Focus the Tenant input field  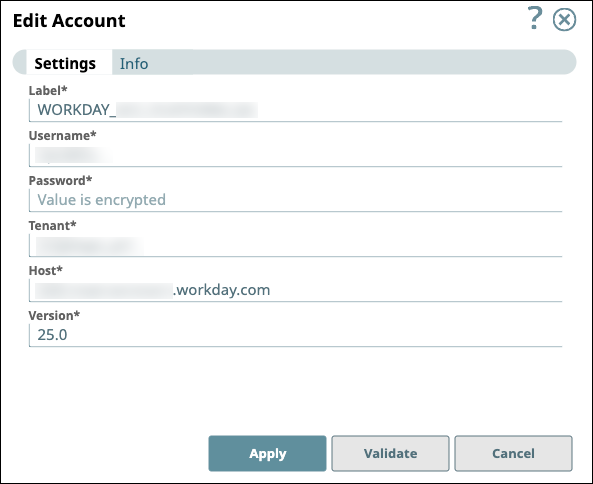coord(295,245)
